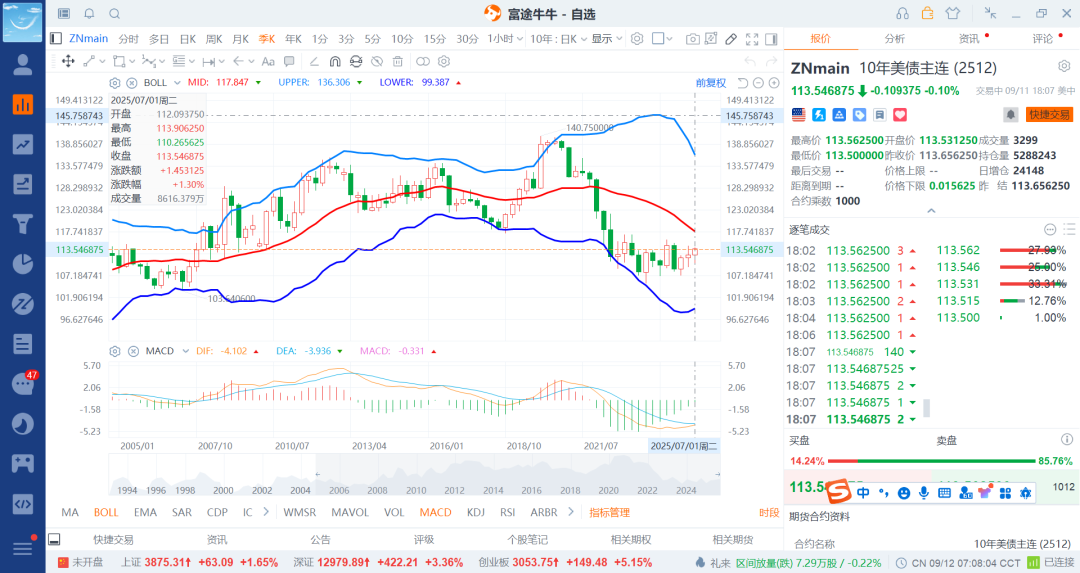Open MACD indicator settings gear
Image resolution: width=1080 pixels, height=573 pixels.
115,351
